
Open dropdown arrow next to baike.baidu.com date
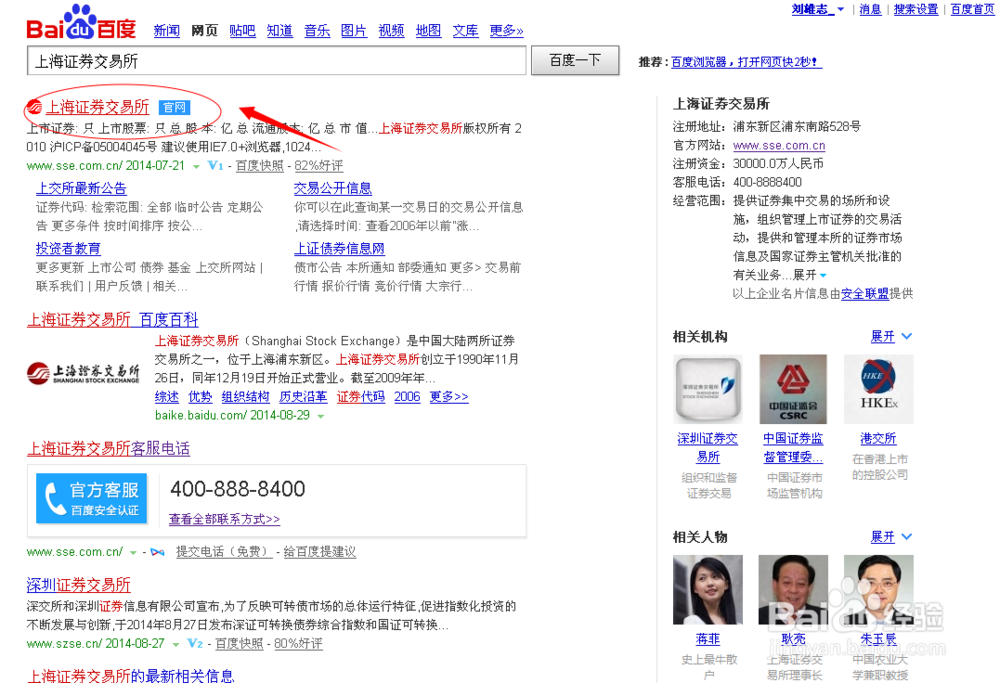[x=321, y=416]
